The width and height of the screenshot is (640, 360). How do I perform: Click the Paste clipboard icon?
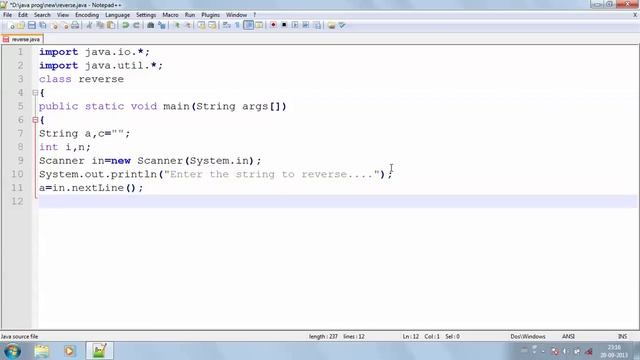(x=111, y=25)
